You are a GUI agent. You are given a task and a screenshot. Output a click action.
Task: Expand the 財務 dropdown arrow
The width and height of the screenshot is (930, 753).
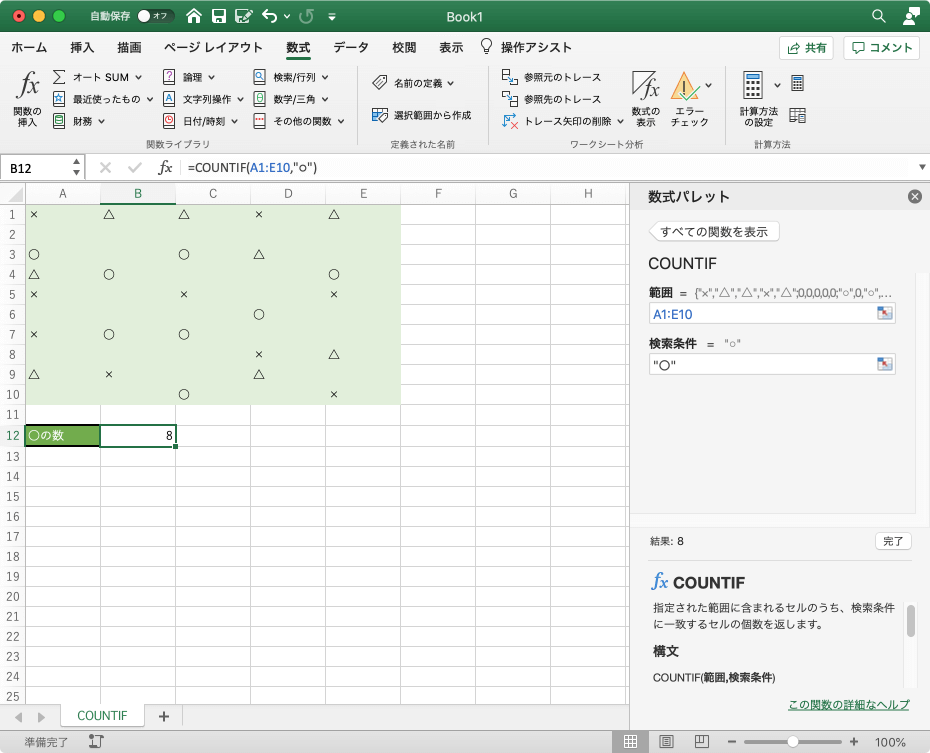click(x=101, y=121)
